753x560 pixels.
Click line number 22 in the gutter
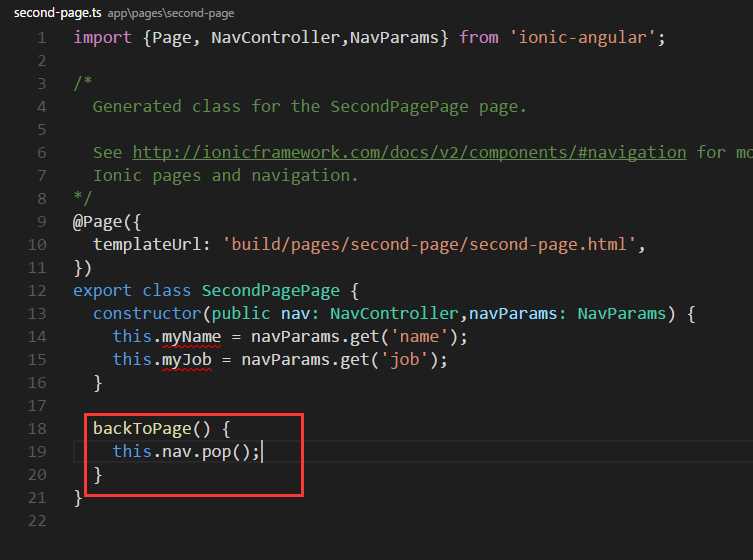(x=37, y=521)
